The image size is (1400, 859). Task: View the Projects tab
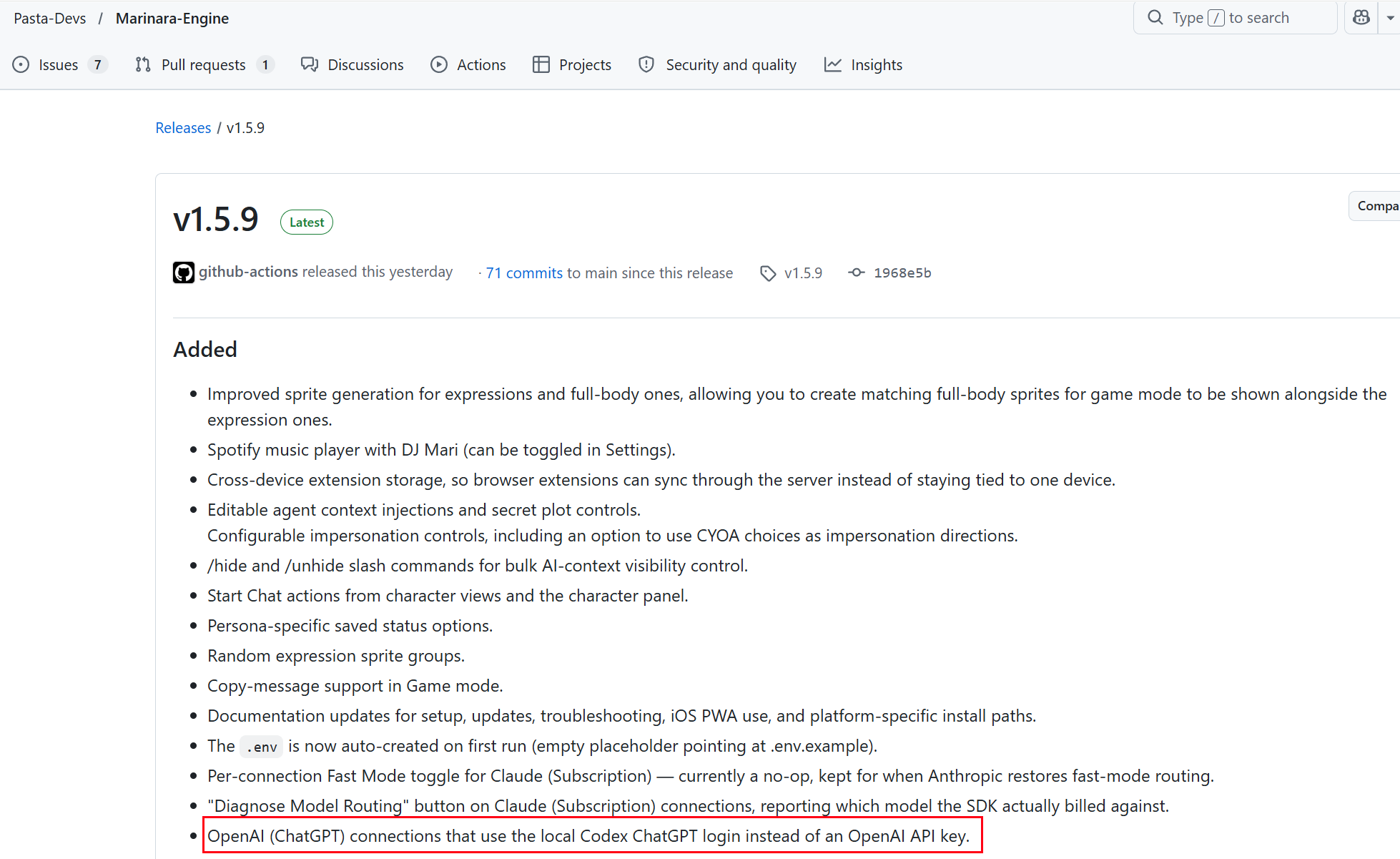click(571, 65)
